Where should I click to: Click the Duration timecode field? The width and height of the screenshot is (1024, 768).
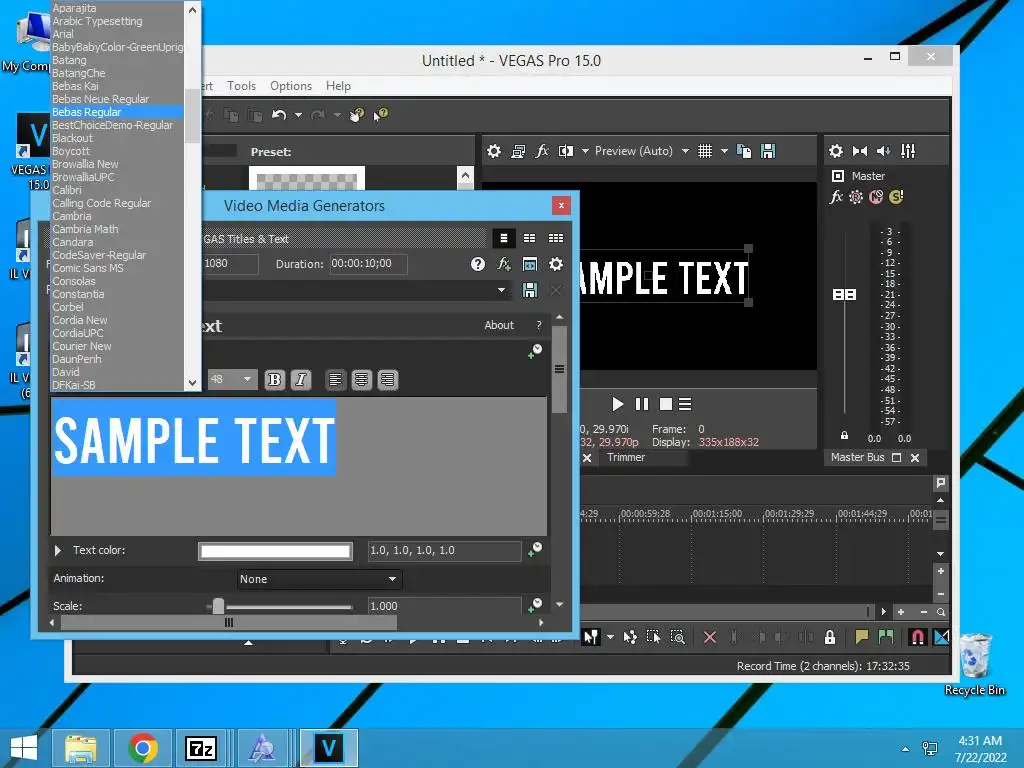click(x=368, y=264)
